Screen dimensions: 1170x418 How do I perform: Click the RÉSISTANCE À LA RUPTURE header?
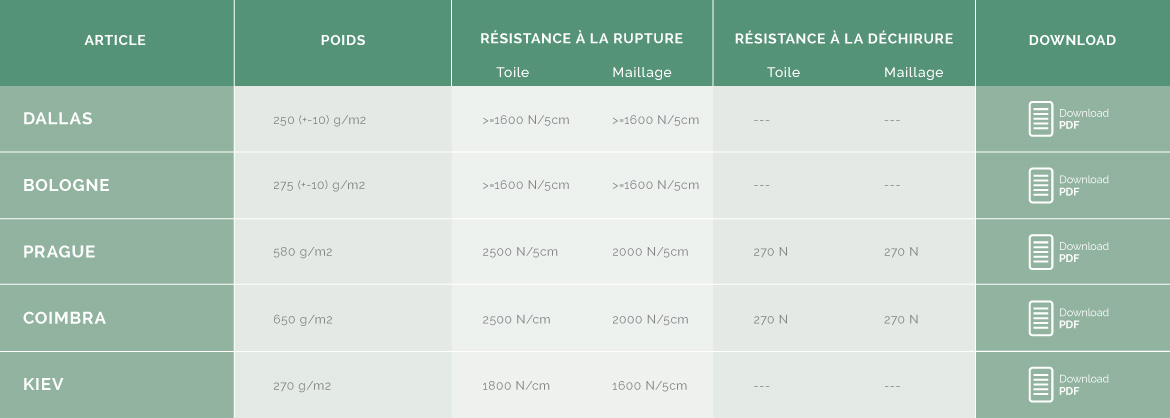(582, 38)
